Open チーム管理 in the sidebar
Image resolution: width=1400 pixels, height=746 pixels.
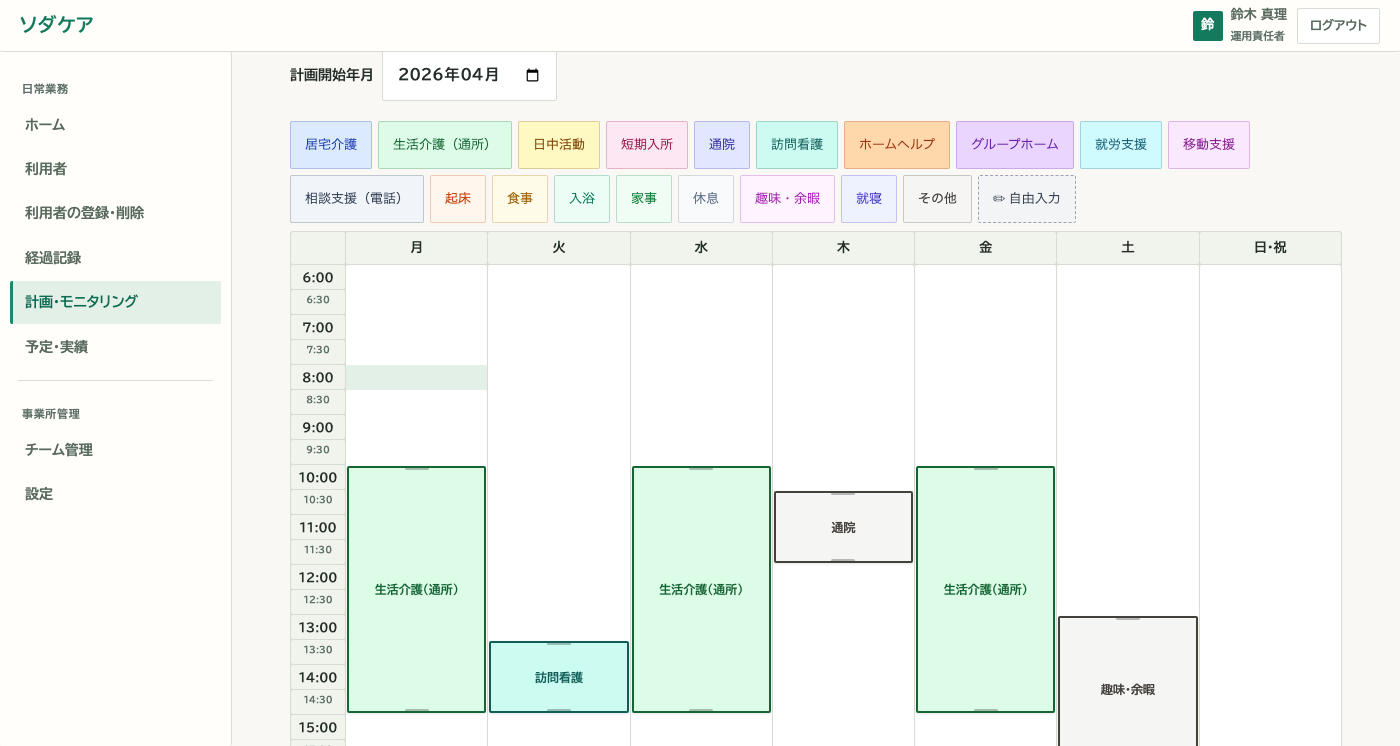[115, 450]
